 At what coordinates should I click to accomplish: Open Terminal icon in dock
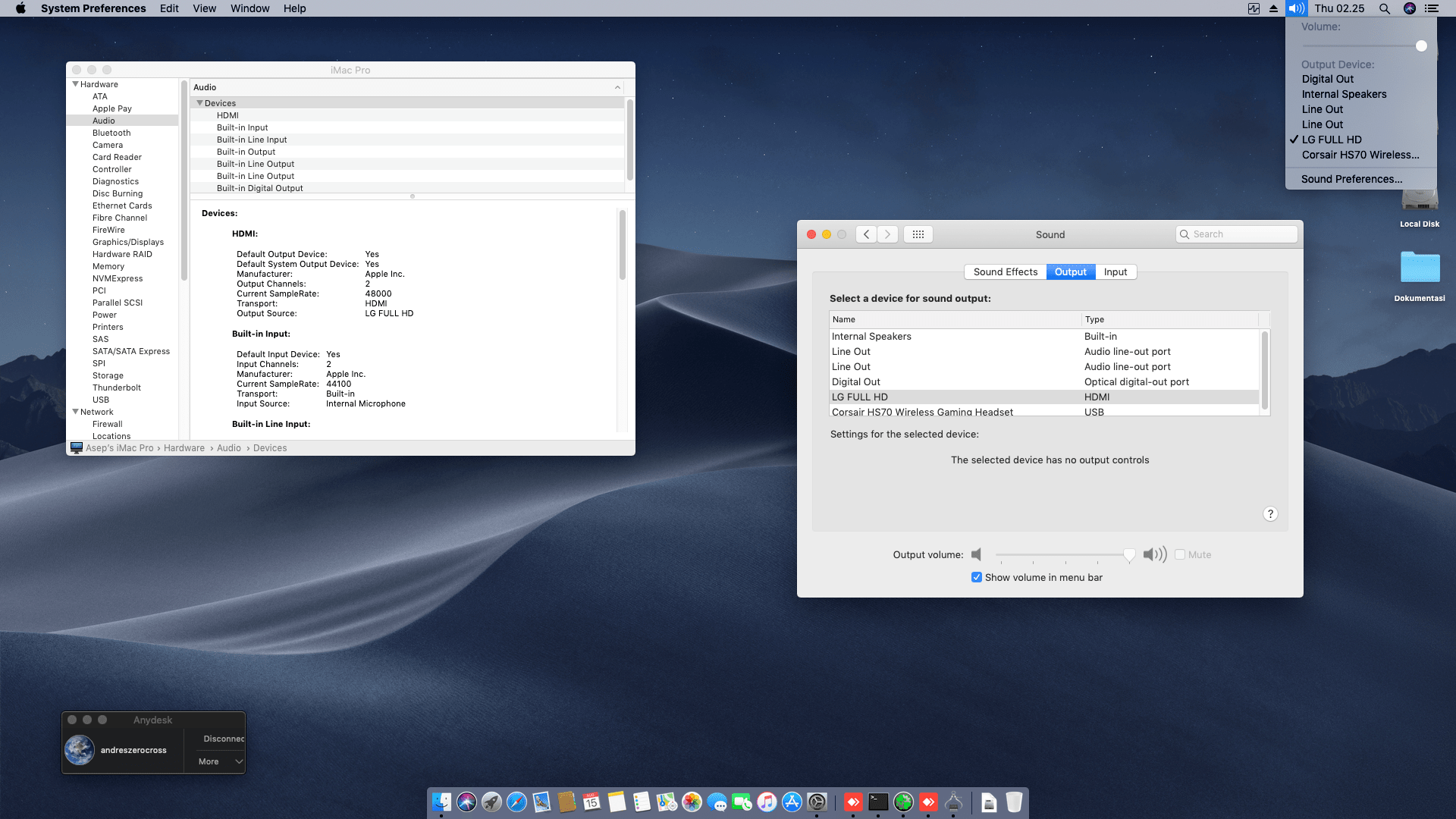click(878, 802)
